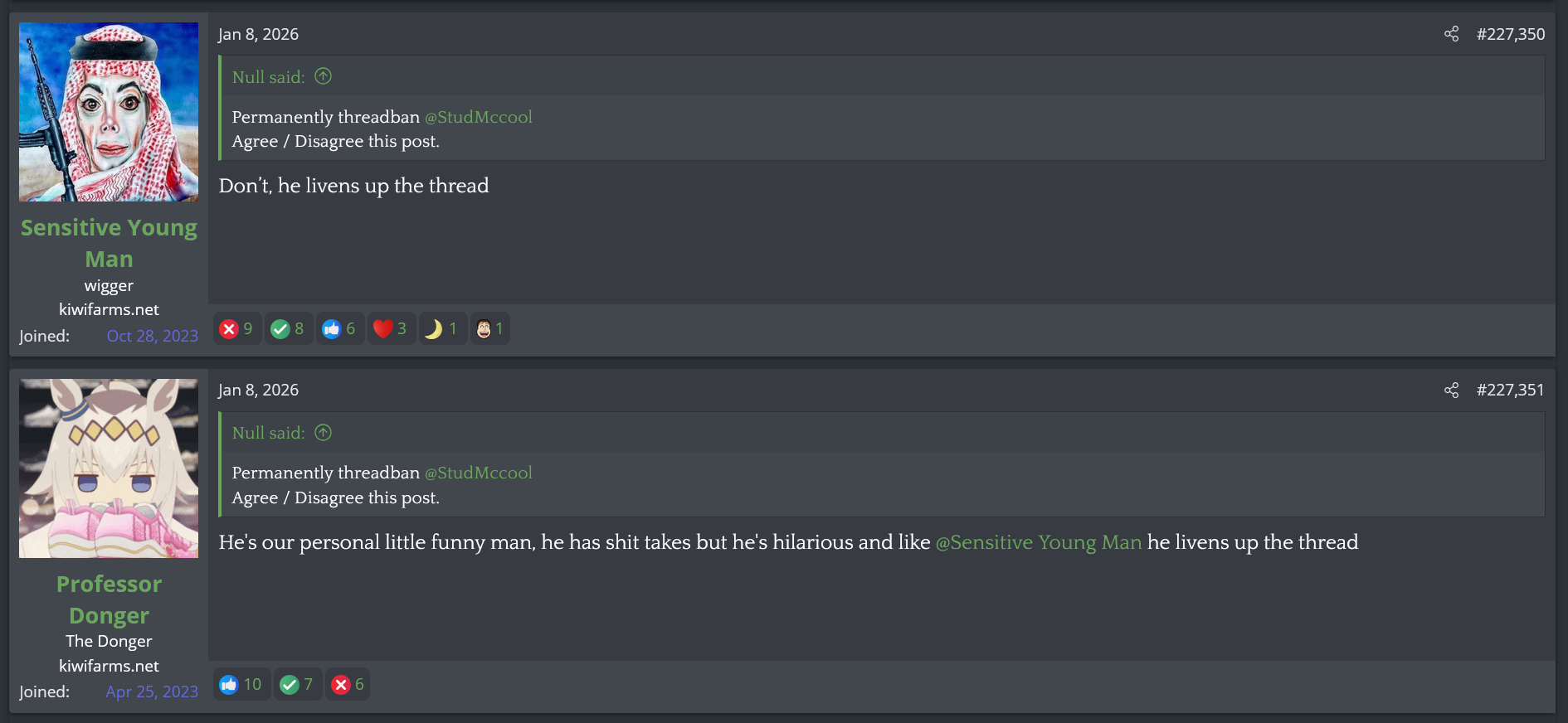Click the moon Late reaction on the first post
Image resolution: width=1568 pixels, height=723 pixels.
coord(442,328)
